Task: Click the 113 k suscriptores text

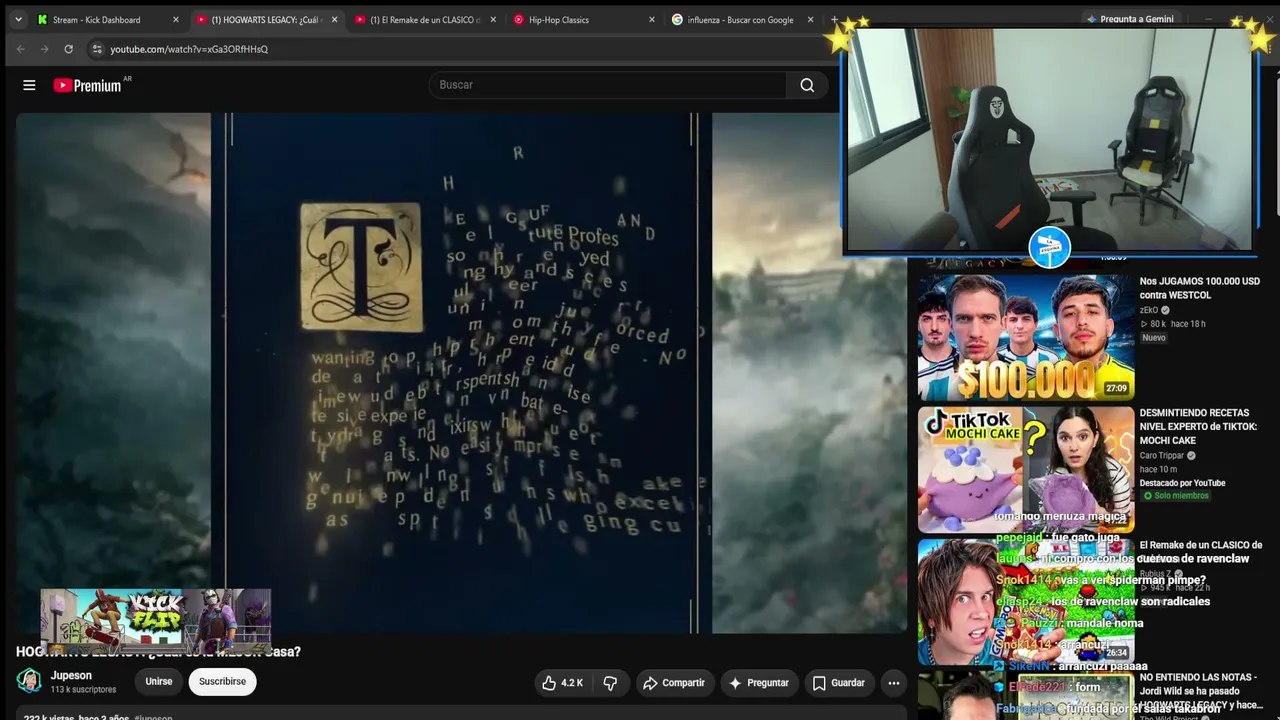Action: click(x=84, y=690)
